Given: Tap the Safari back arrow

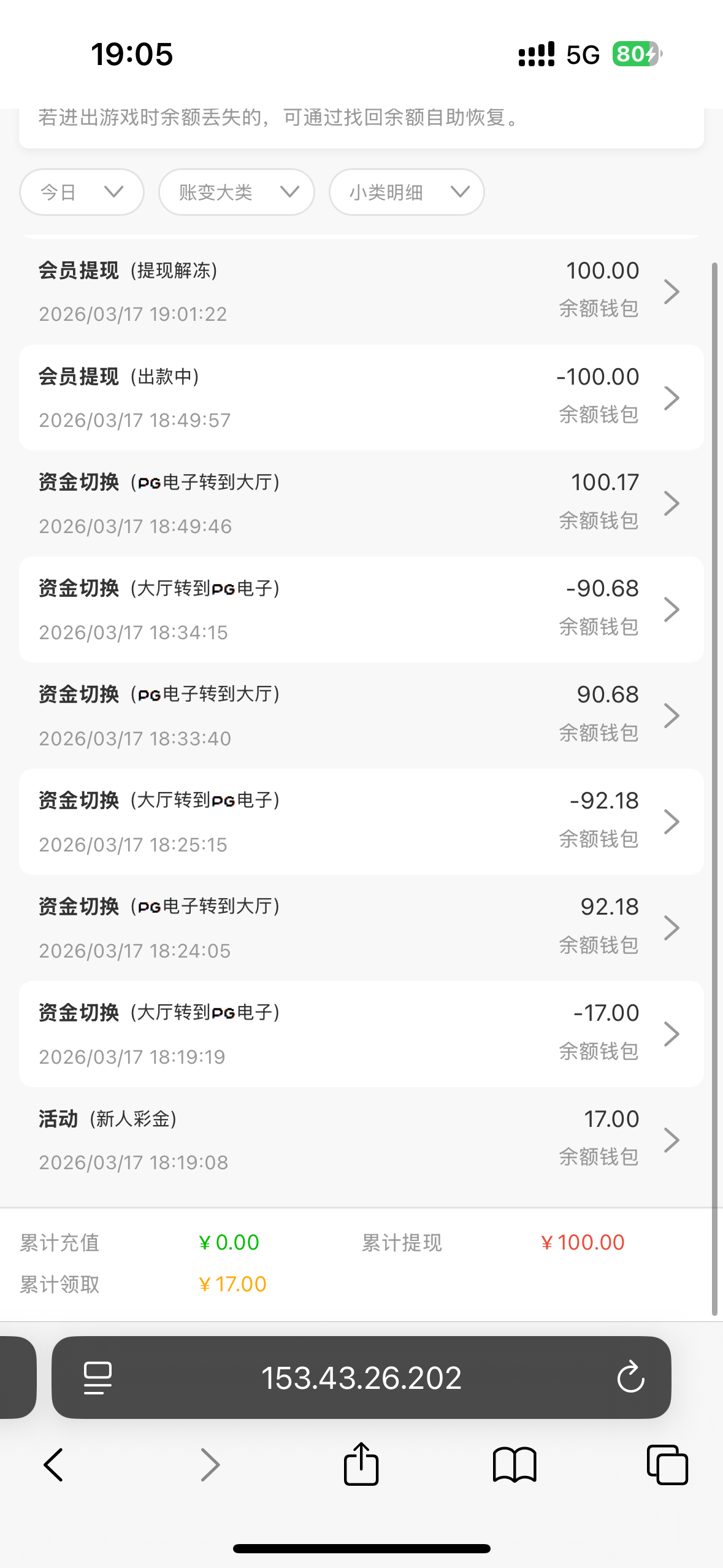Looking at the screenshot, I should click(54, 1465).
